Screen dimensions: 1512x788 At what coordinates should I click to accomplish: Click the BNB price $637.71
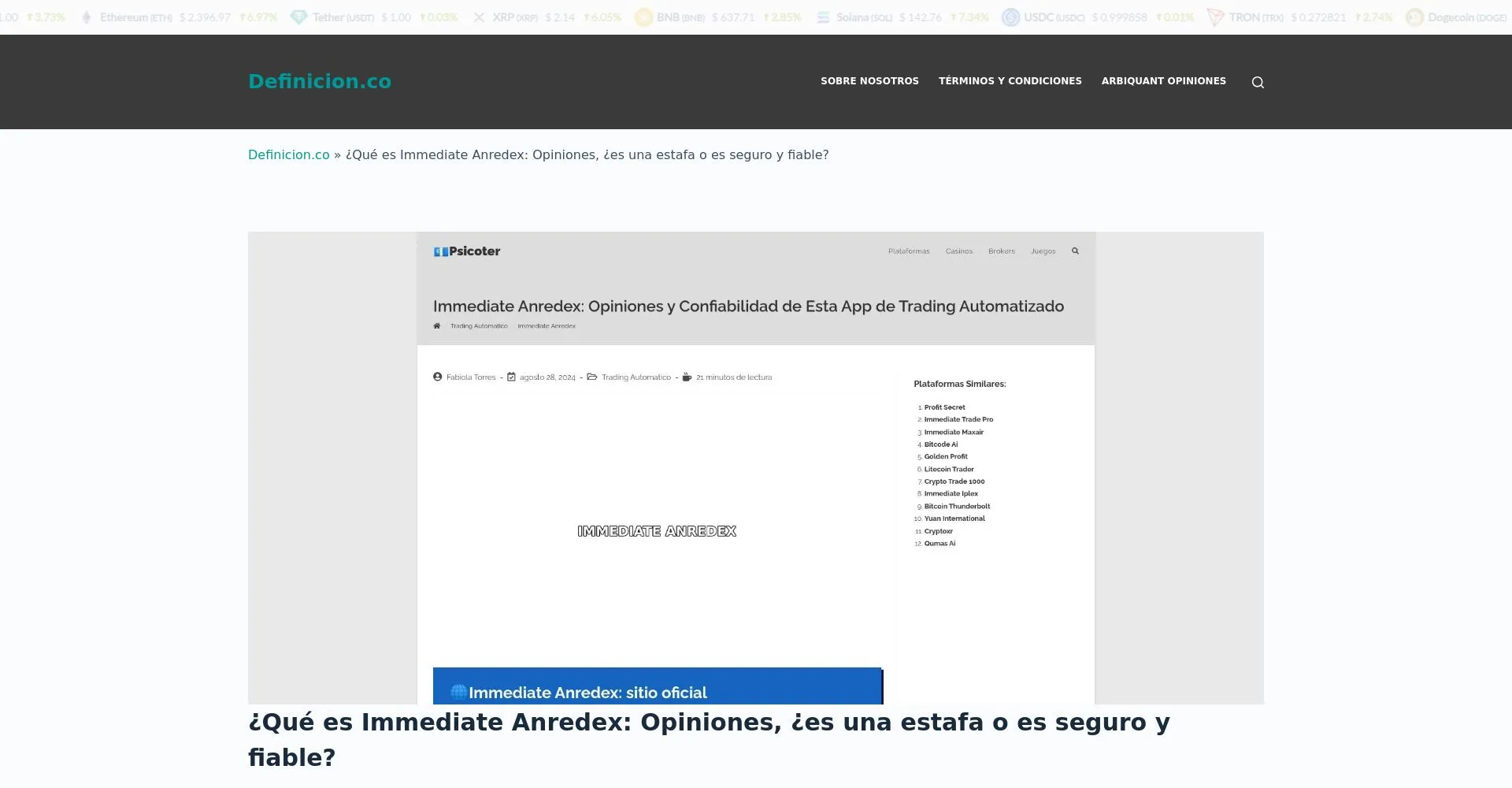(733, 17)
